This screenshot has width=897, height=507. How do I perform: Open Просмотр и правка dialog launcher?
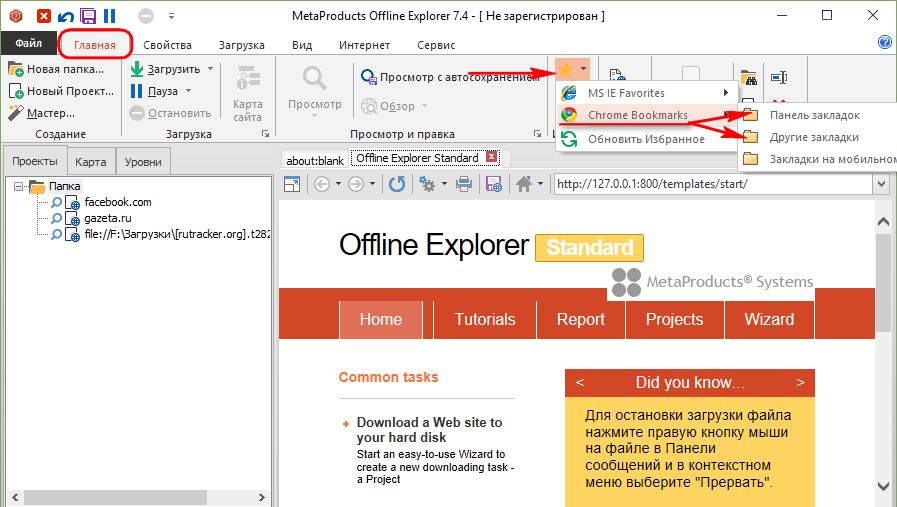coord(537,133)
